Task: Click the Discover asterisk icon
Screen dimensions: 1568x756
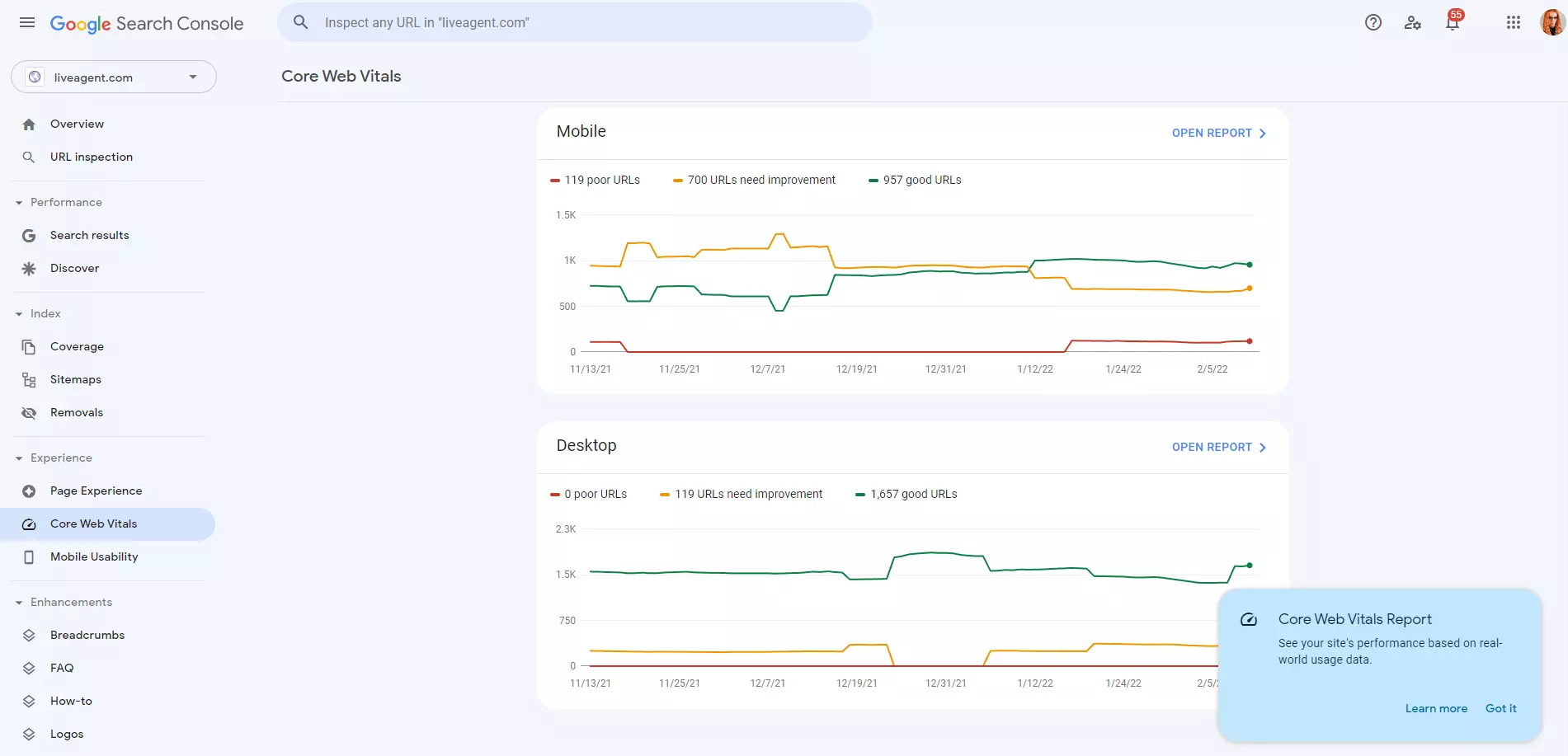Action: (x=28, y=268)
